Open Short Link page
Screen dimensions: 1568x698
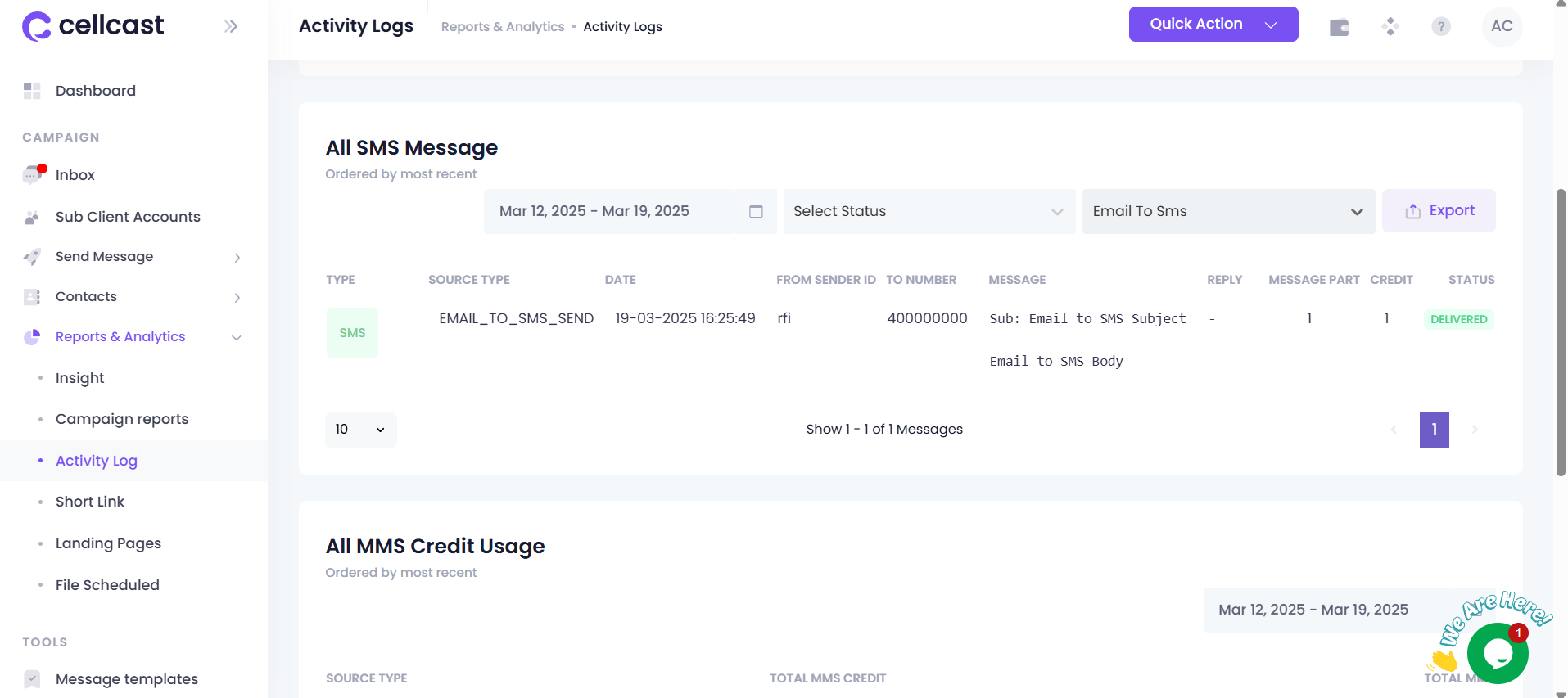90,502
